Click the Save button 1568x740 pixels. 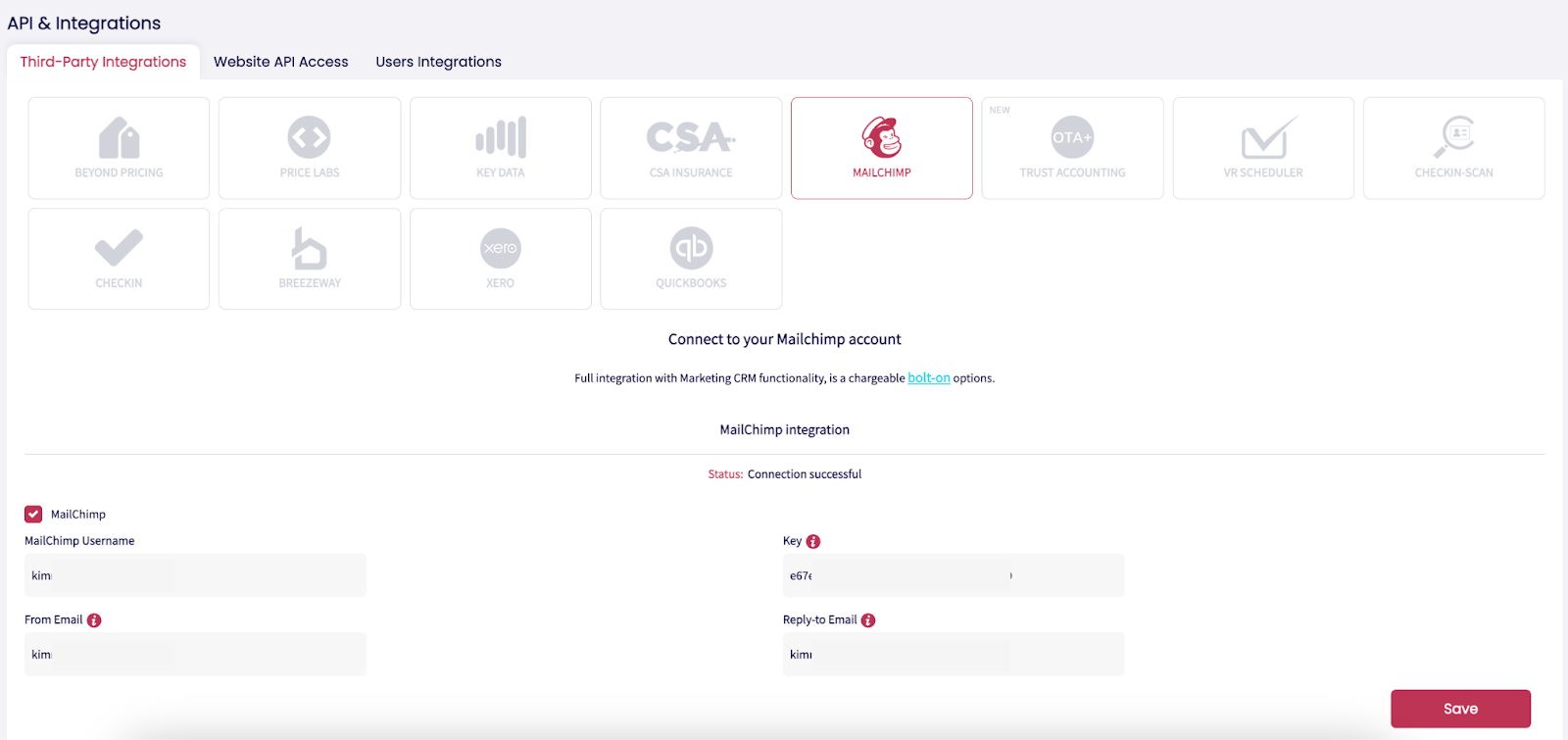[x=1460, y=709]
